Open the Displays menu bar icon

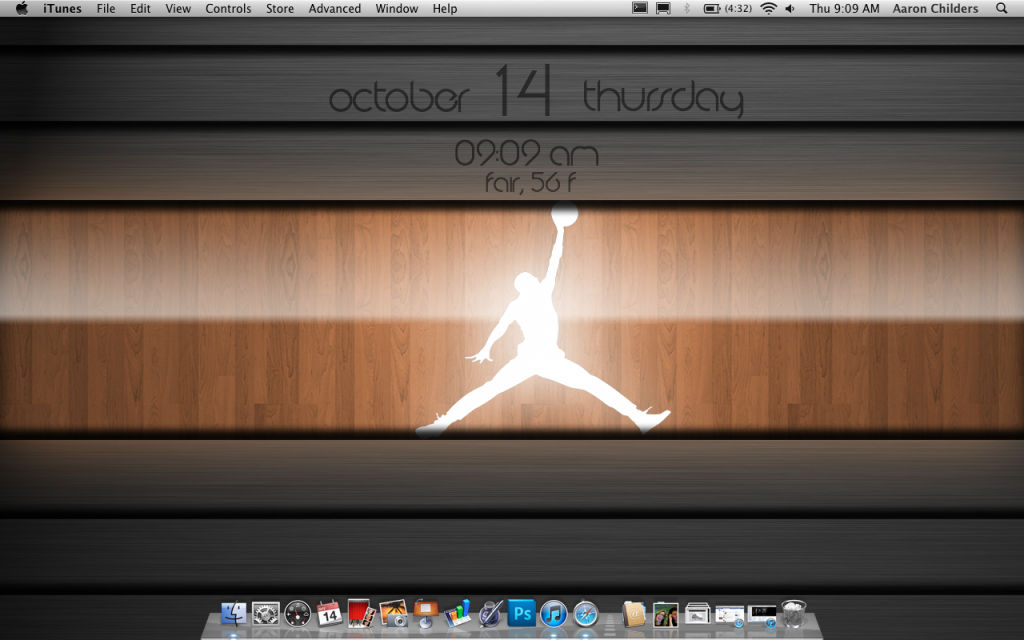664,8
